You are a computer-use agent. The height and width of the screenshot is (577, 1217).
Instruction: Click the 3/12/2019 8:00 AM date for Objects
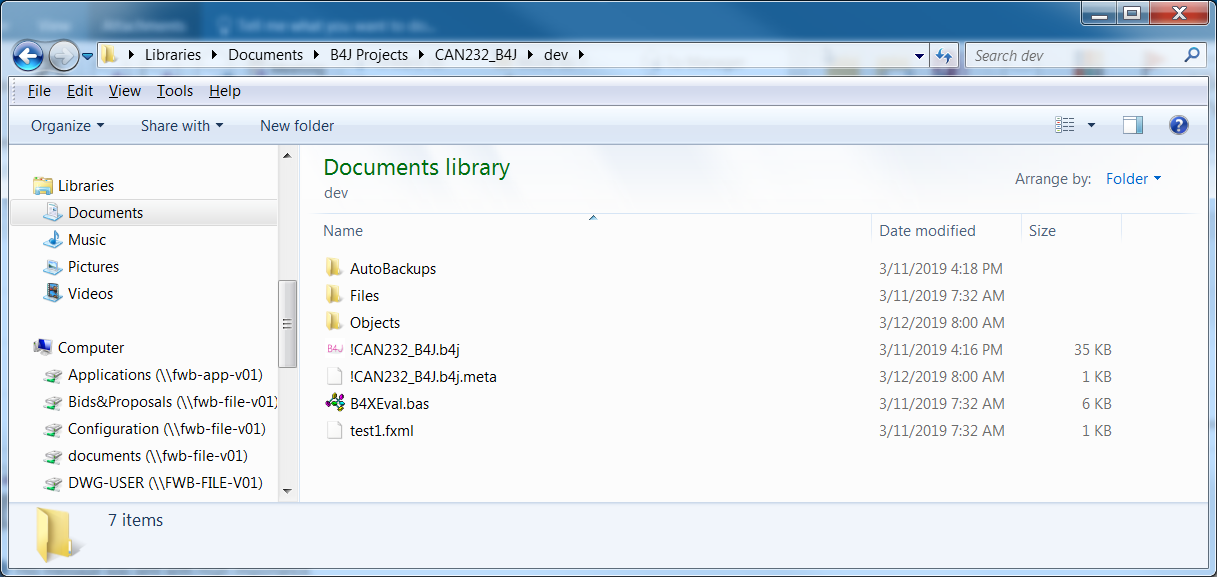click(942, 323)
